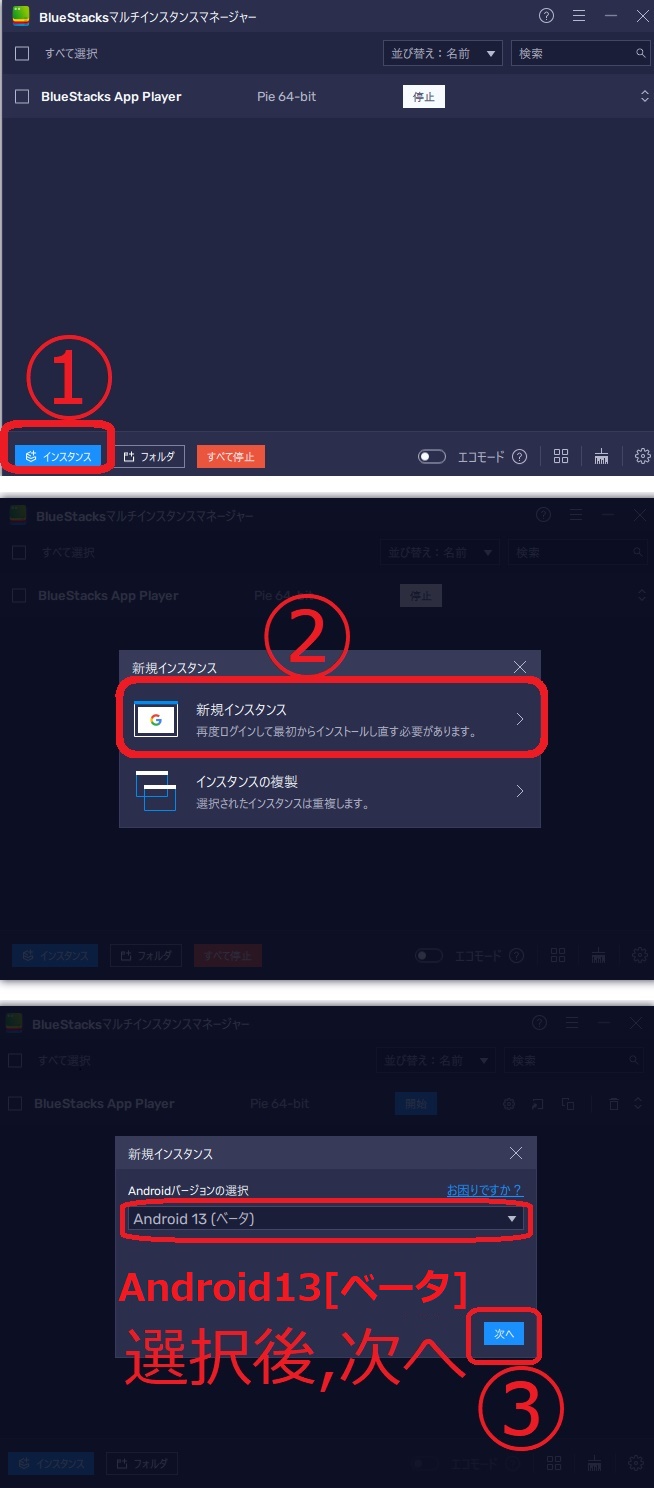This screenshot has width=654, height=1488.
Task: Click the Google icon beside 新規インスタンス option
Action: coord(156,720)
